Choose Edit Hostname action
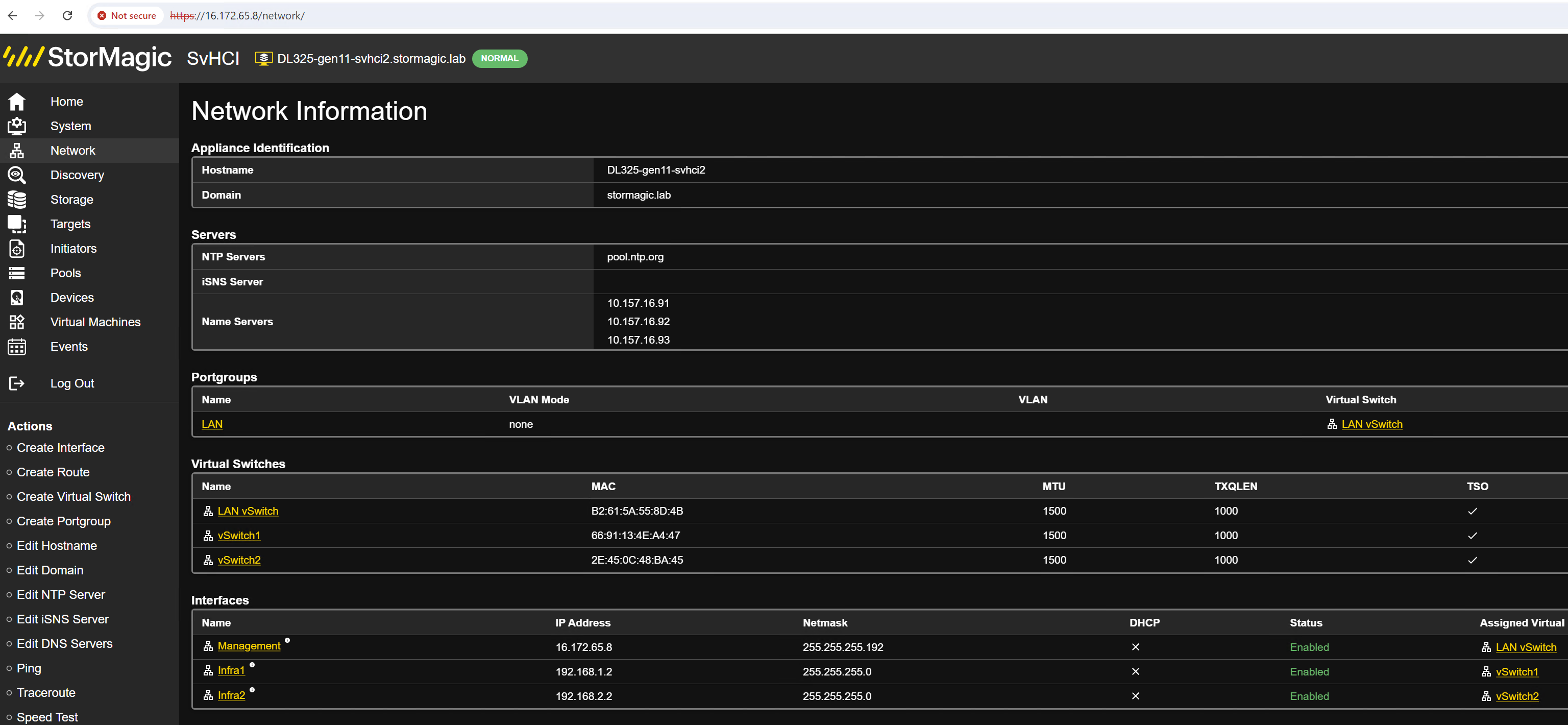 click(57, 546)
